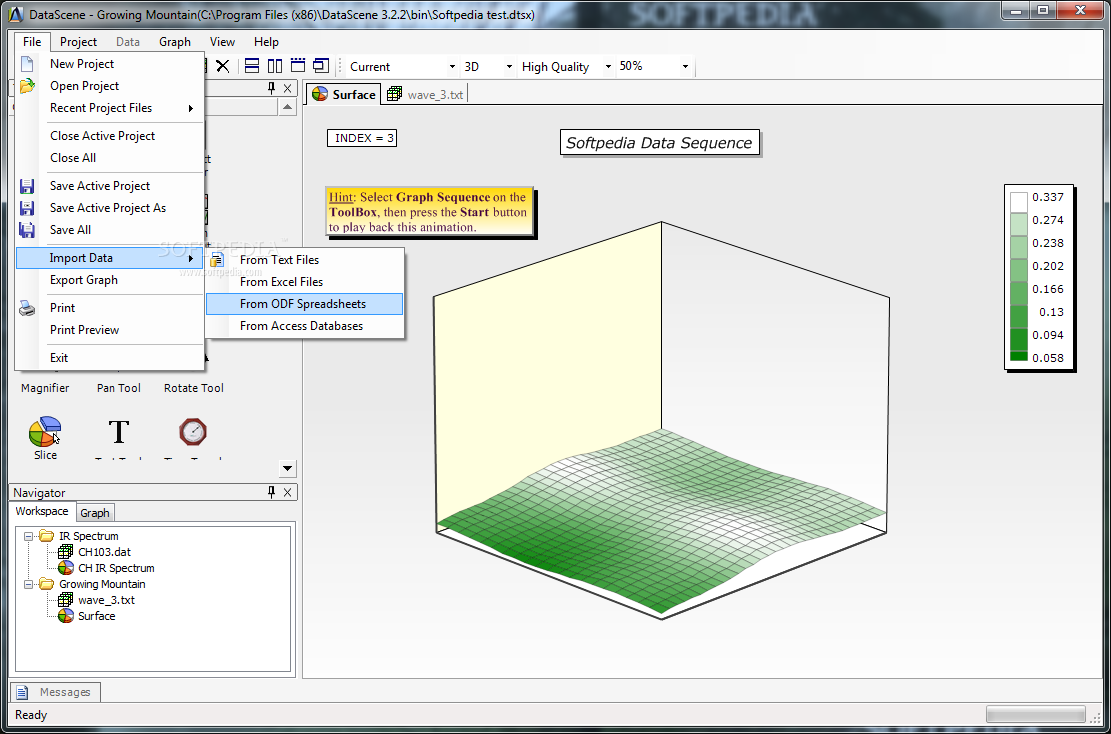Switch to Navigator Workspace tab

(42, 511)
